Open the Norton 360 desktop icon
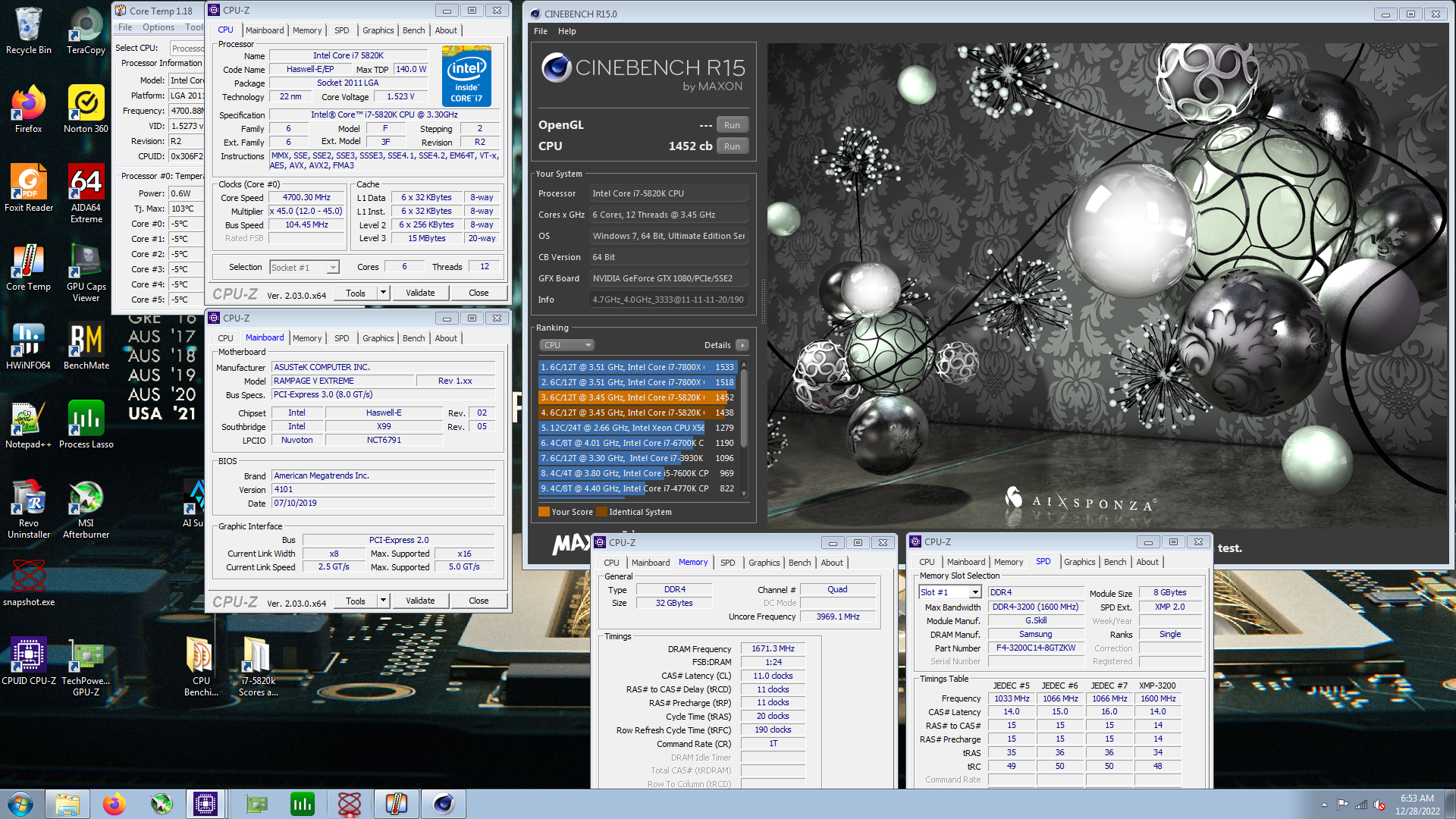This screenshot has height=819, width=1456. [86, 110]
